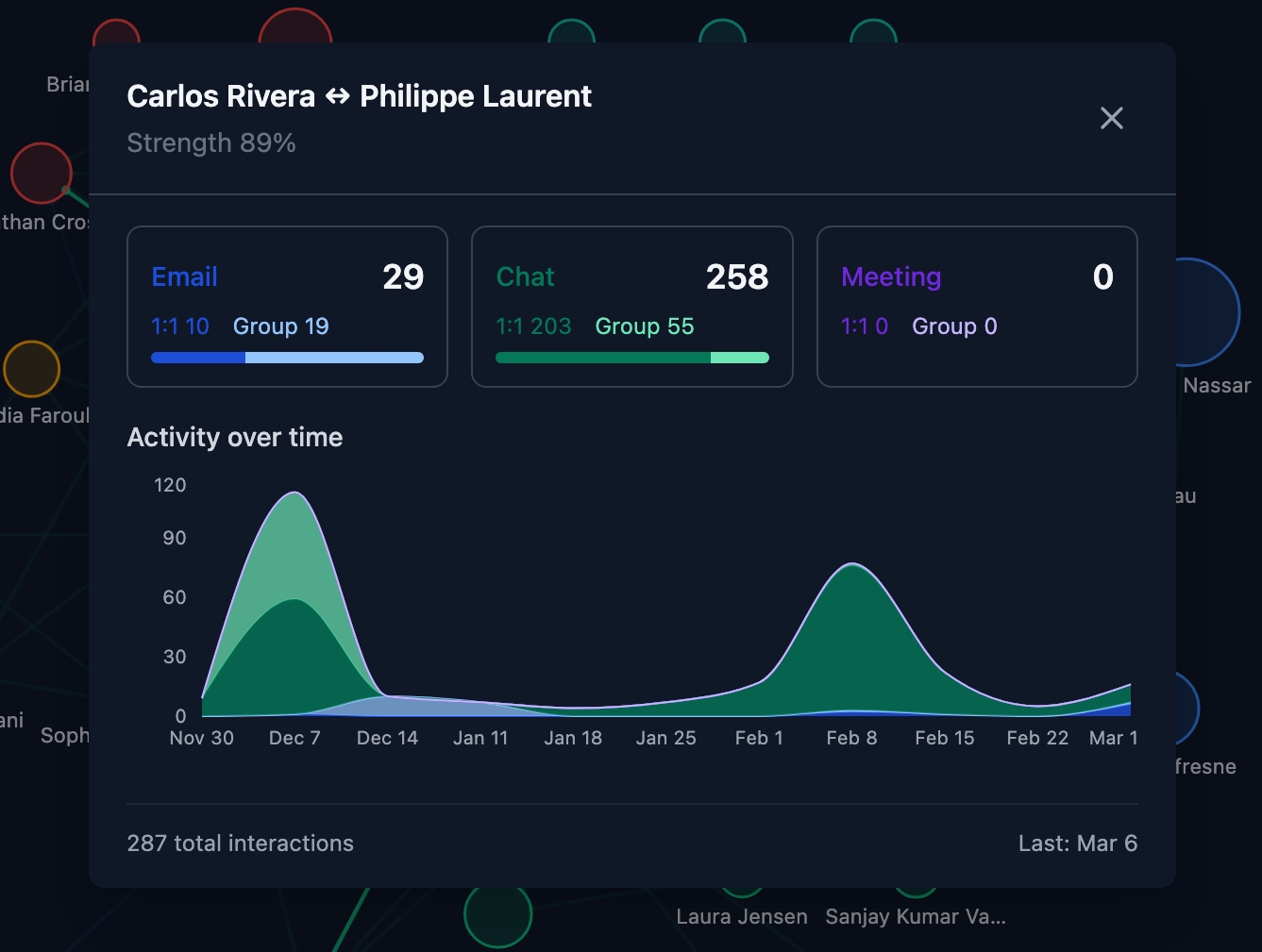Click the green node left of Laura Jensen
1262x952 pixels.
point(497,916)
